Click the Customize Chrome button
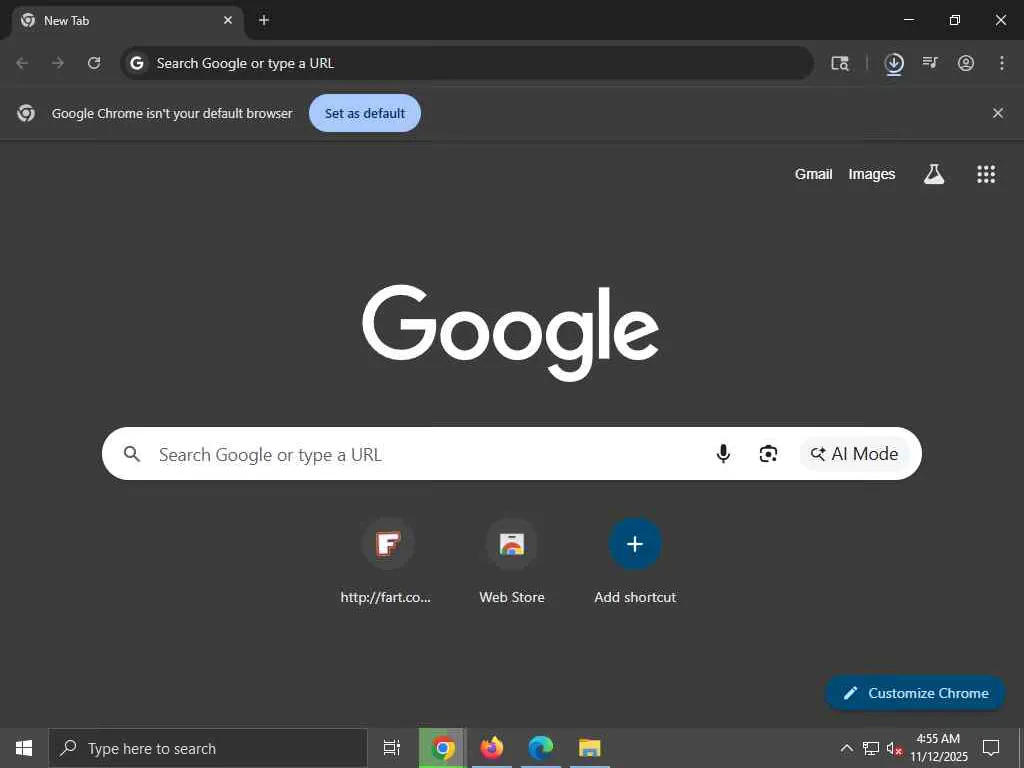The height and width of the screenshot is (768, 1024). pos(915,693)
